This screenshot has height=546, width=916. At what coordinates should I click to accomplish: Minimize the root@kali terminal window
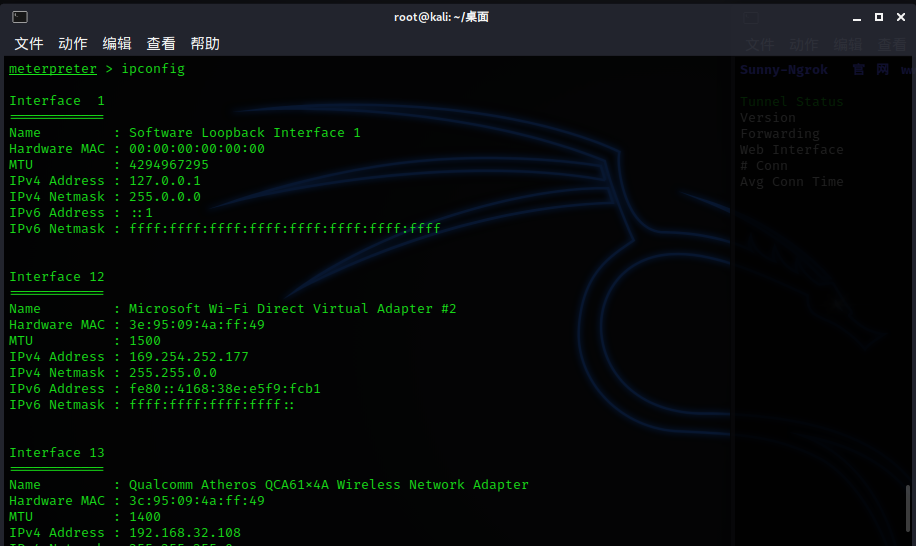pyautogui.click(x=856, y=18)
